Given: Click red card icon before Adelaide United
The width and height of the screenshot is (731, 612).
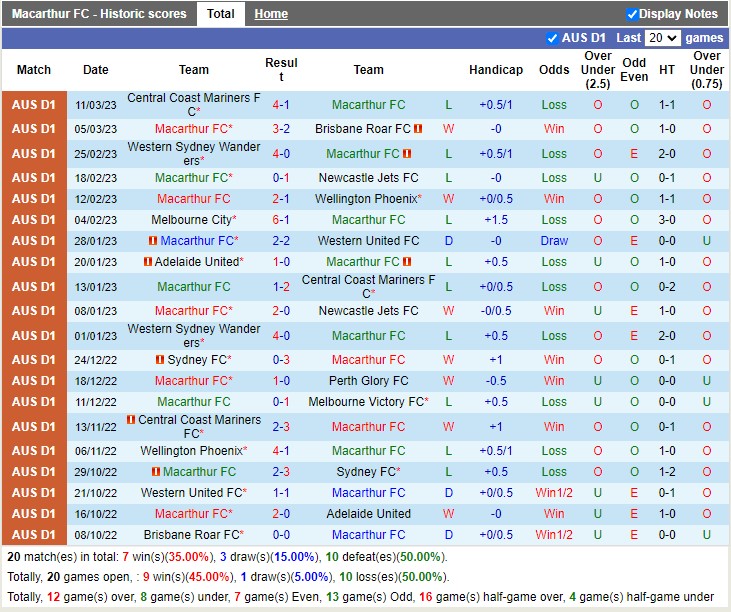Looking at the screenshot, I should click(x=147, y=262).
